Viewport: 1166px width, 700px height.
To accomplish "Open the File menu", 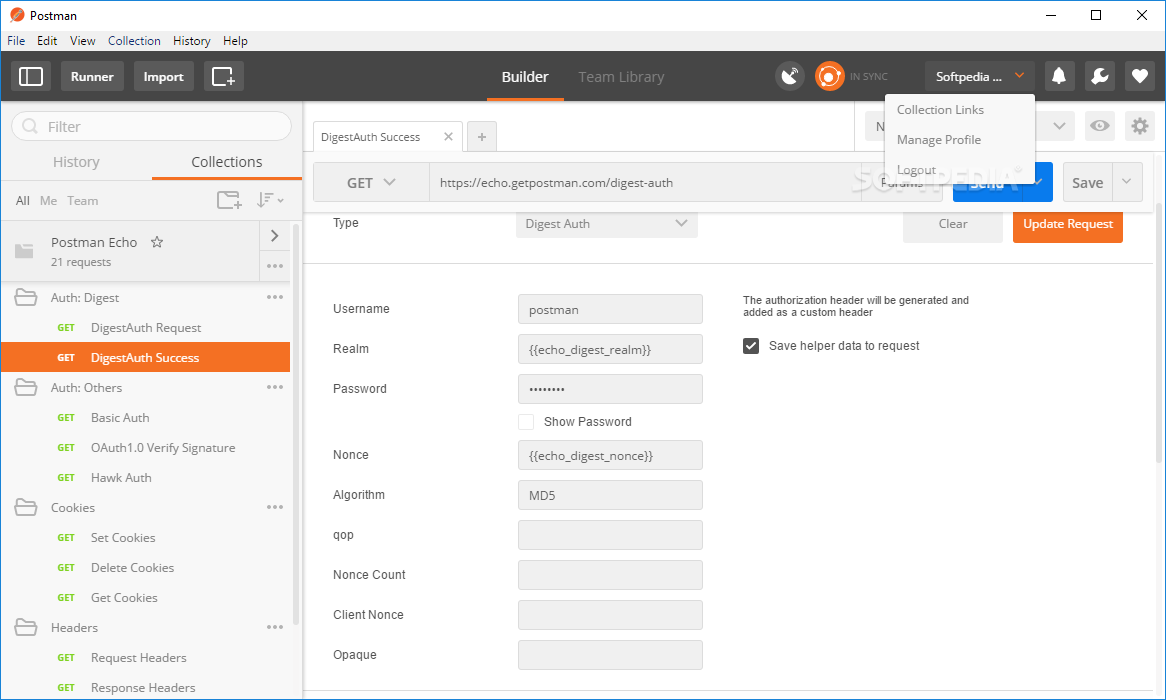I will click(x=16, y=41).
